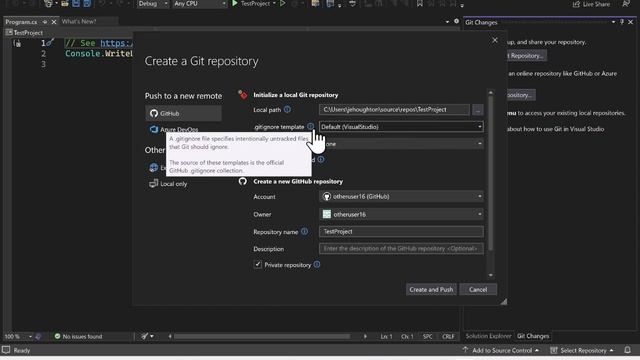Viewport: 640px width, 360px height.
Task: Expand Select Repository menu in status bar
Action: pyautogui.click(x=582, y=350)
